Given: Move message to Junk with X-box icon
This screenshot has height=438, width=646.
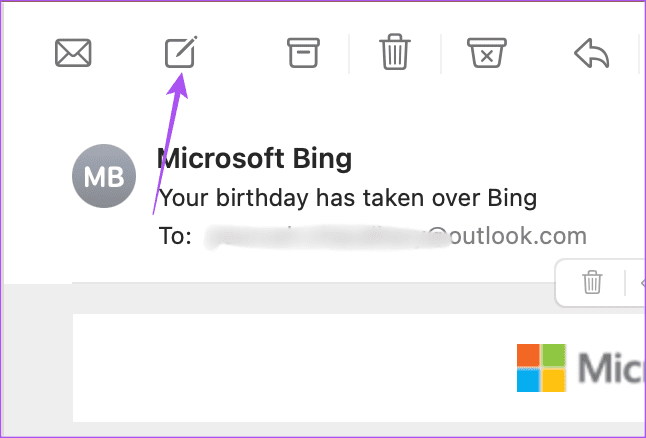Looking at the screenshot, I should point(487,53).
